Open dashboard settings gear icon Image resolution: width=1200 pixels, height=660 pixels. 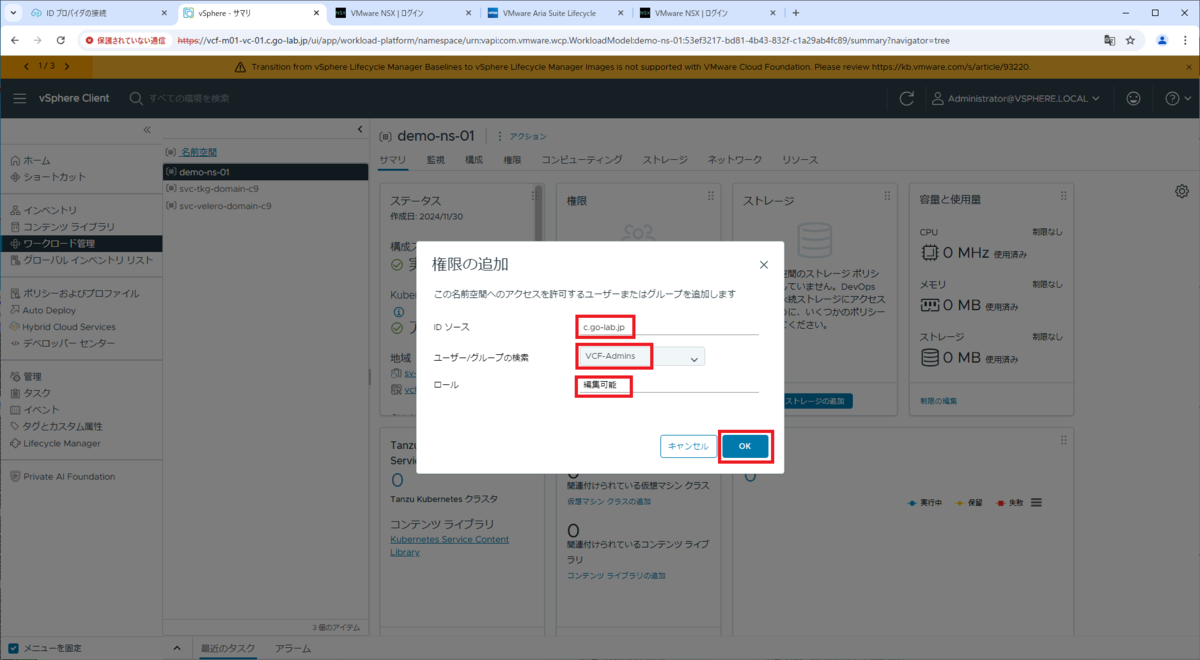click(1182, 191)
